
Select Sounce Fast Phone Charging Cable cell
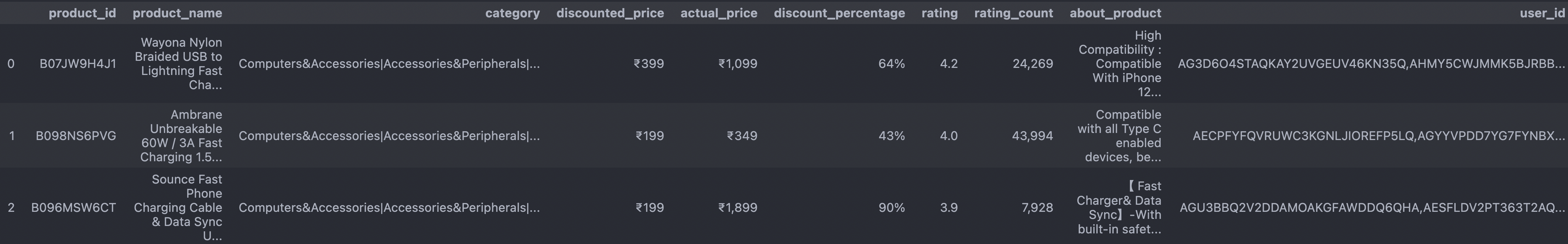(178, 208)
